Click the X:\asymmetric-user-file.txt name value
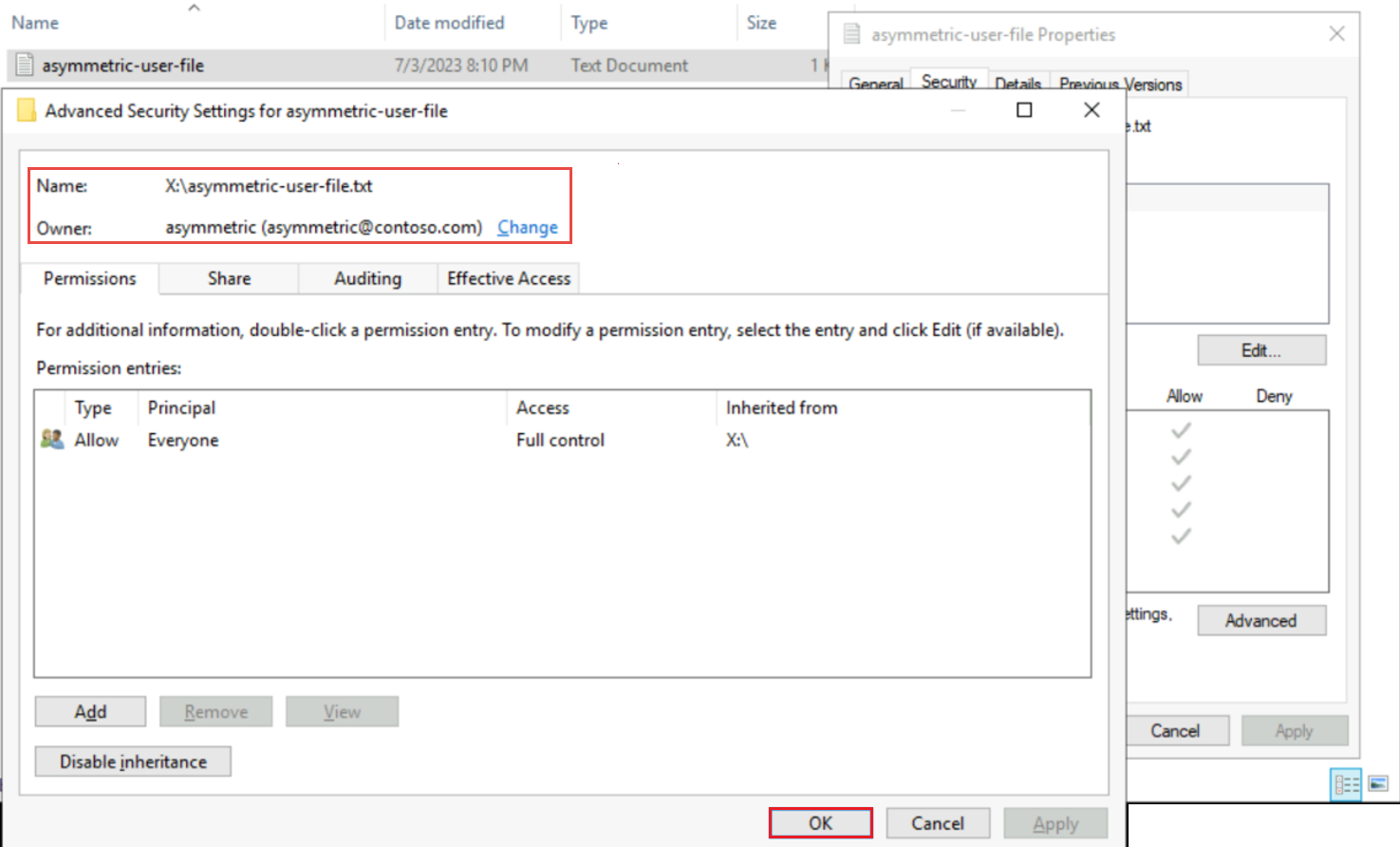 pyautogui.click(x=269, y=186)
